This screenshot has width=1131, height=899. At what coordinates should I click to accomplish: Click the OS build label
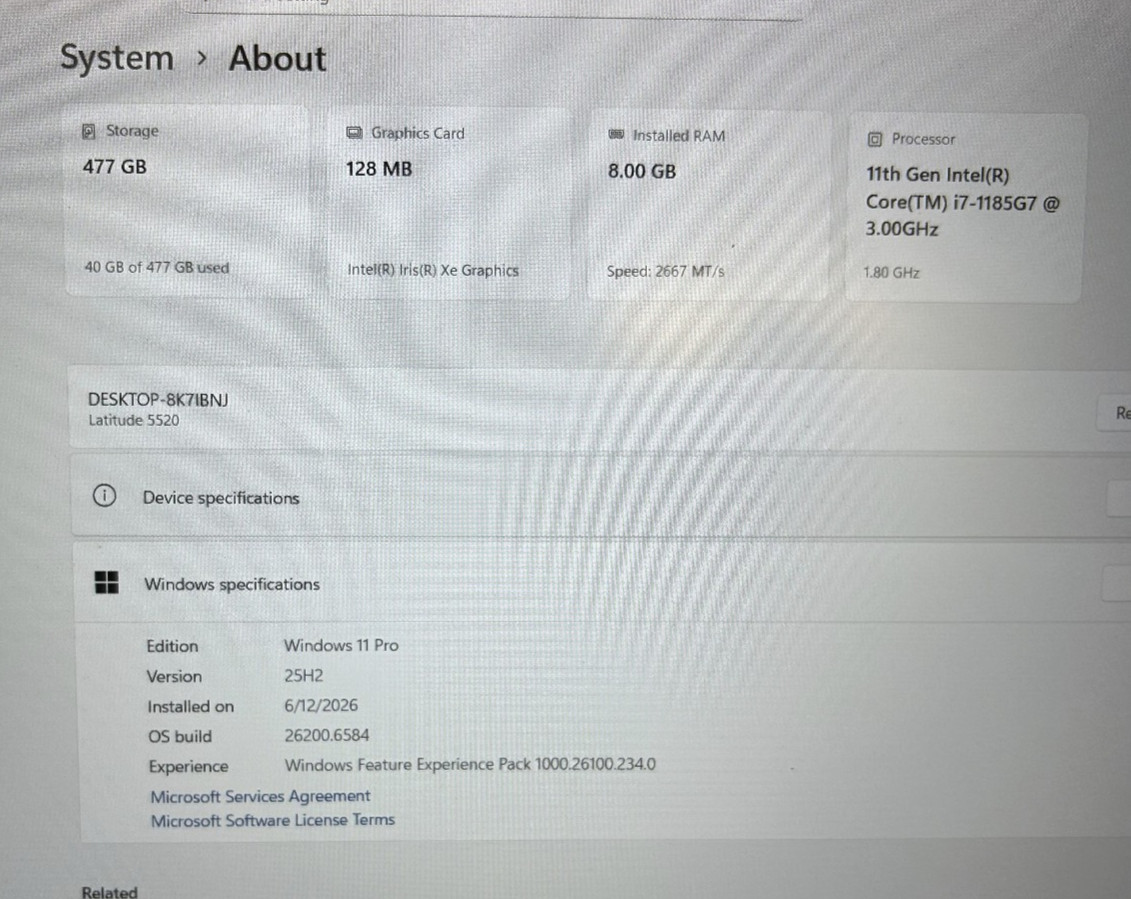(180, 737)
